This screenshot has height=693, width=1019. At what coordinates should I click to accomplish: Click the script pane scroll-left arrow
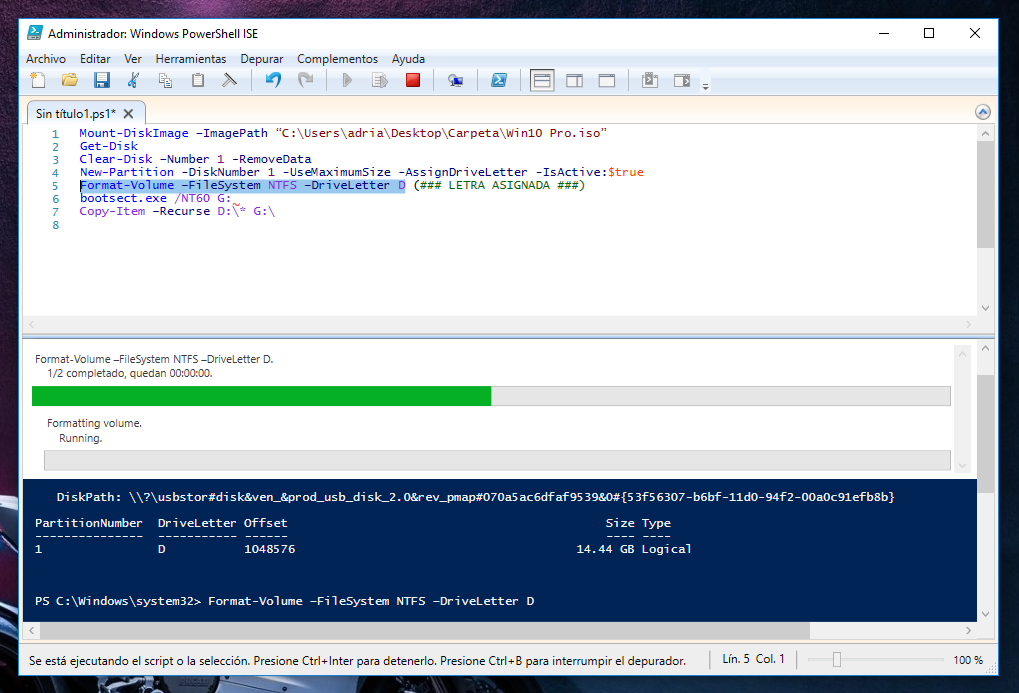[x=31, y=324]
